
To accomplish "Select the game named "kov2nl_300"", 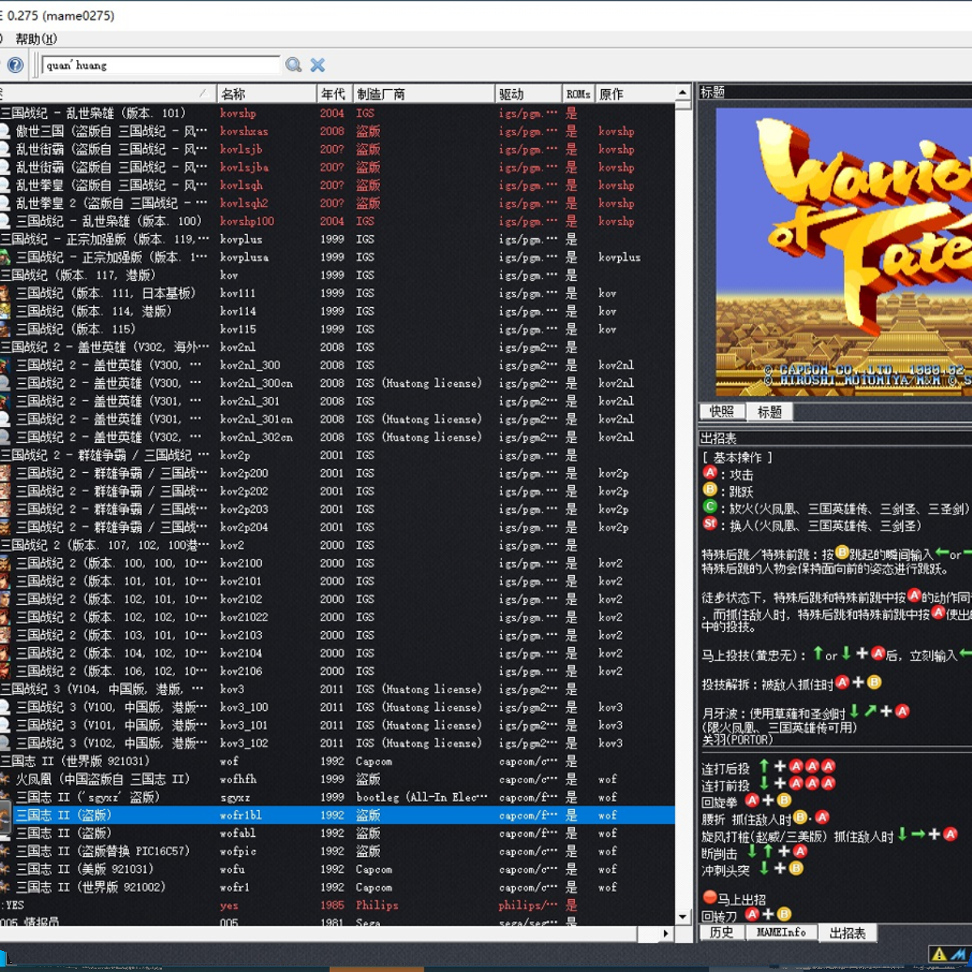I will click(x=250, y=365).
